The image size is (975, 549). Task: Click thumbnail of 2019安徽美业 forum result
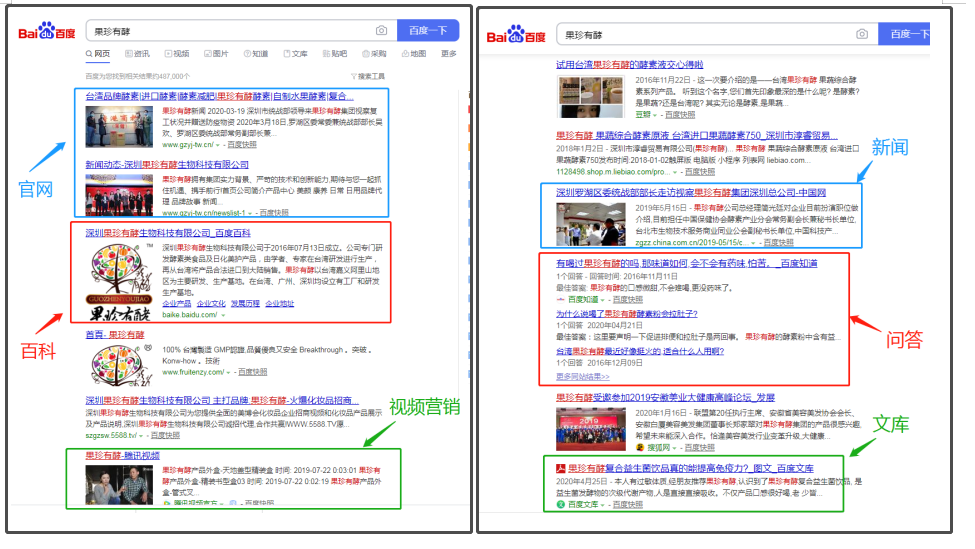click(x=591, y=430)
